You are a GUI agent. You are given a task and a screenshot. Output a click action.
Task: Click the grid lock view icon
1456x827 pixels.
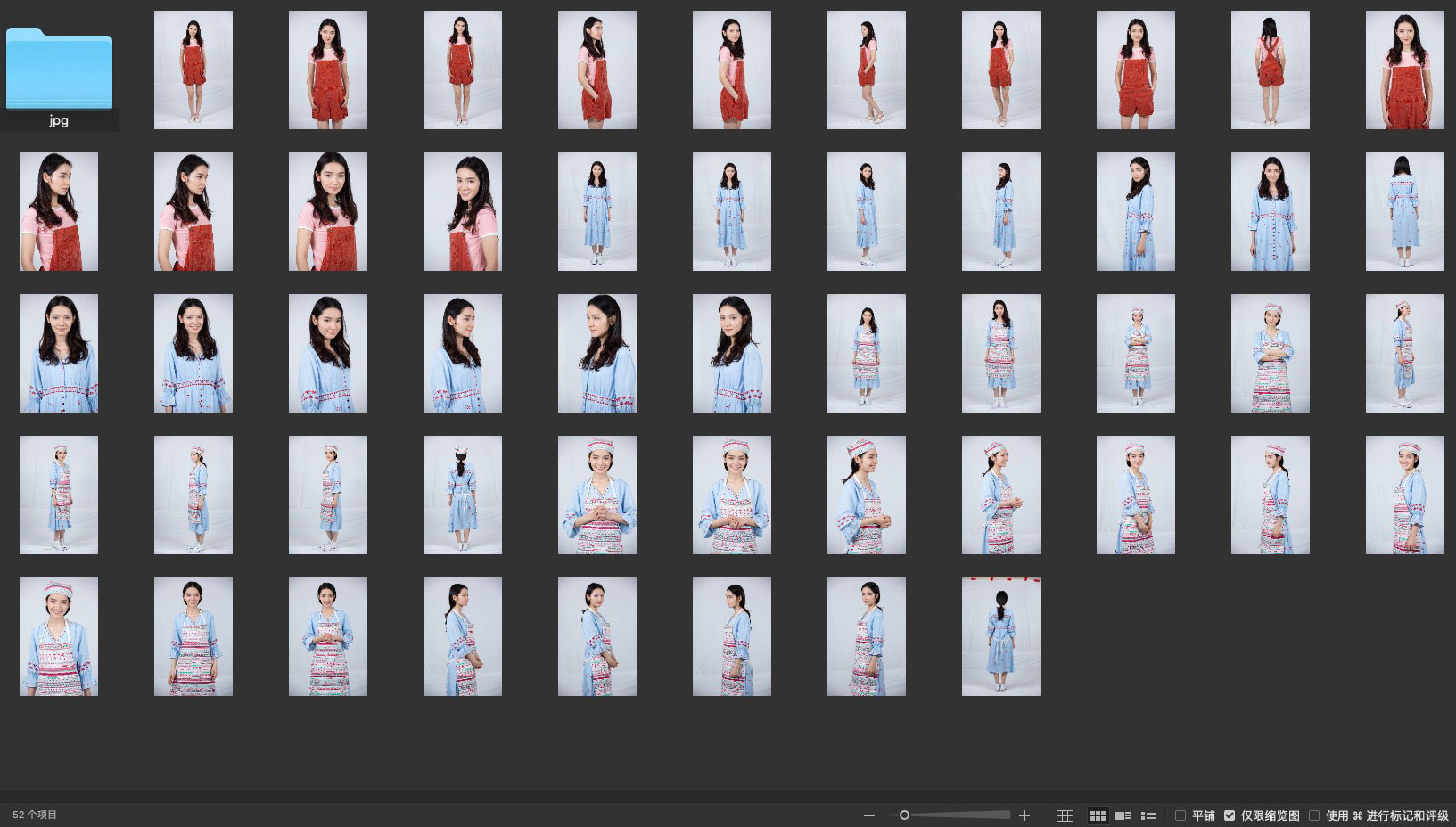pyautogui.click(x=1065, y=815)
